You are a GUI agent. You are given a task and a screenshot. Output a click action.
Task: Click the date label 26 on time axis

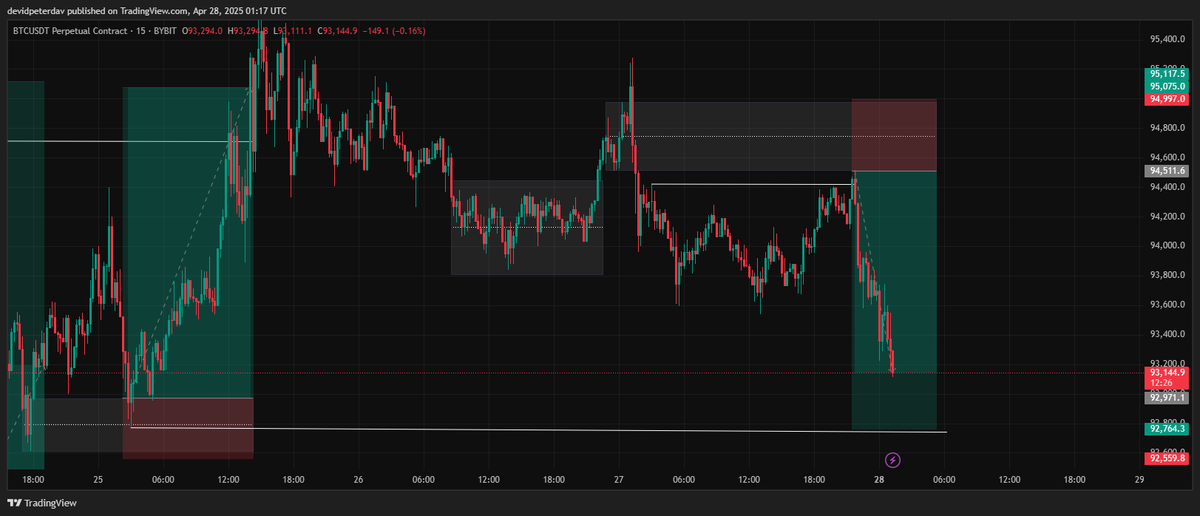(x=358, y=480)
